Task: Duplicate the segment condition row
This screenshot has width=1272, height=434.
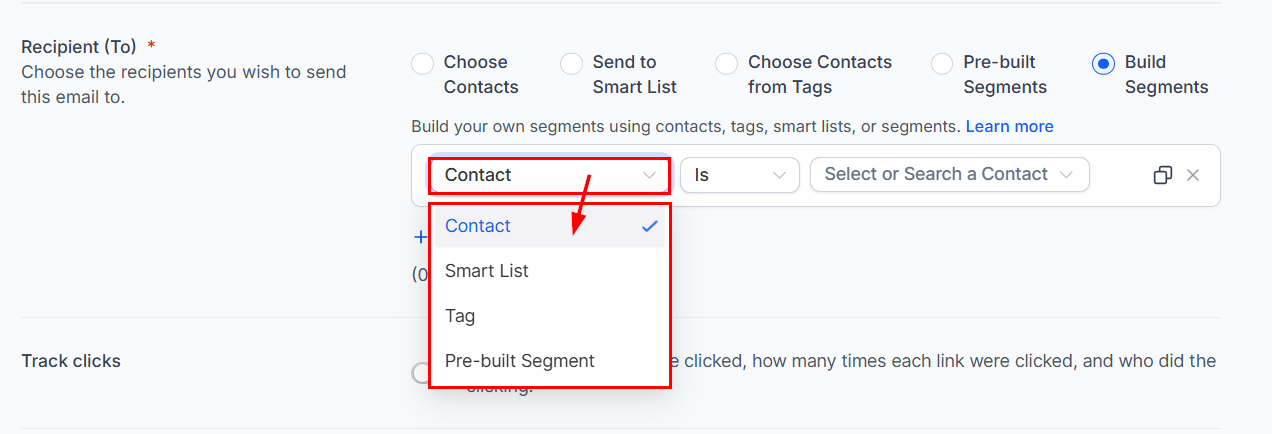Action: 1162,175
